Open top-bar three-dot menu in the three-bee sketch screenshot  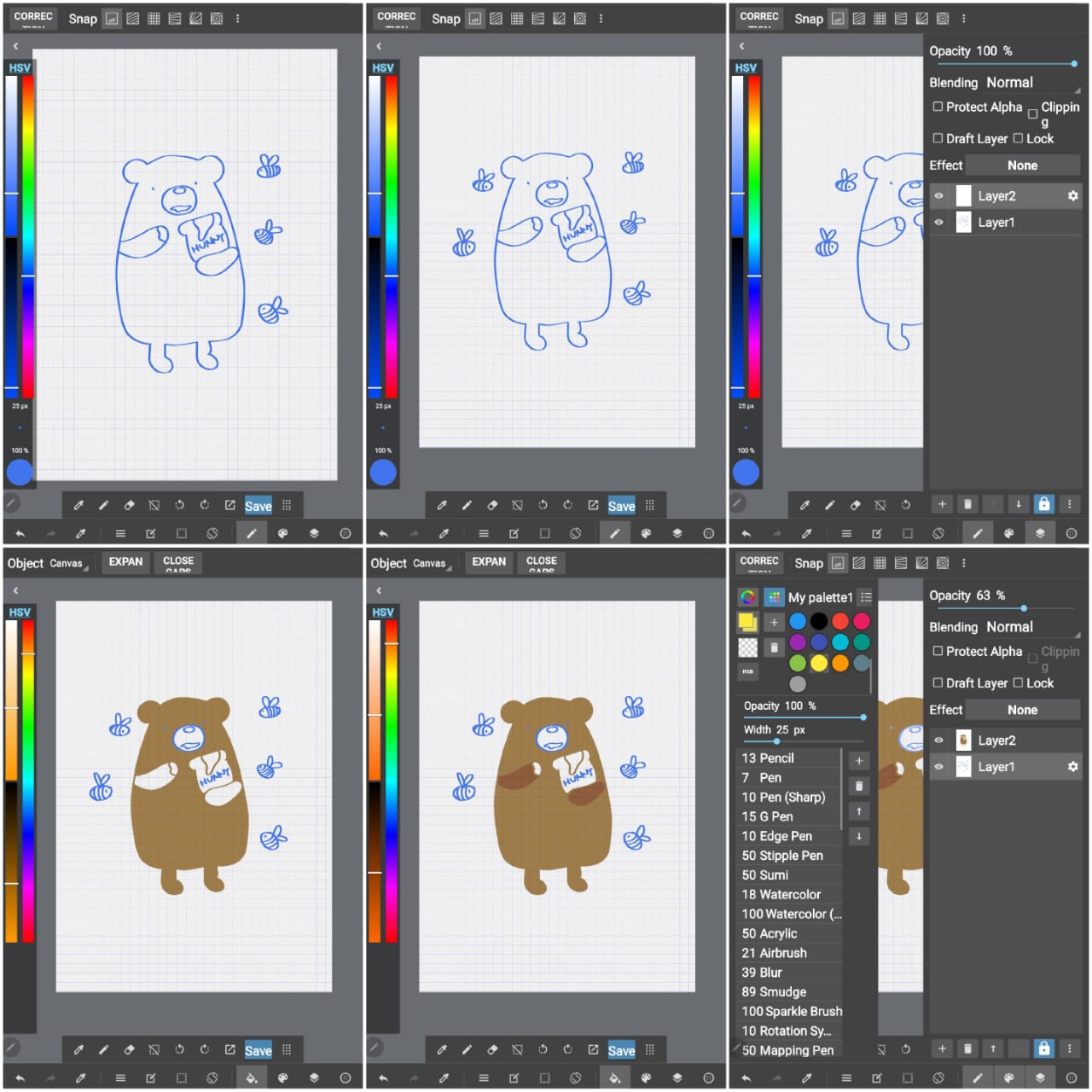[x=237, y=18]
